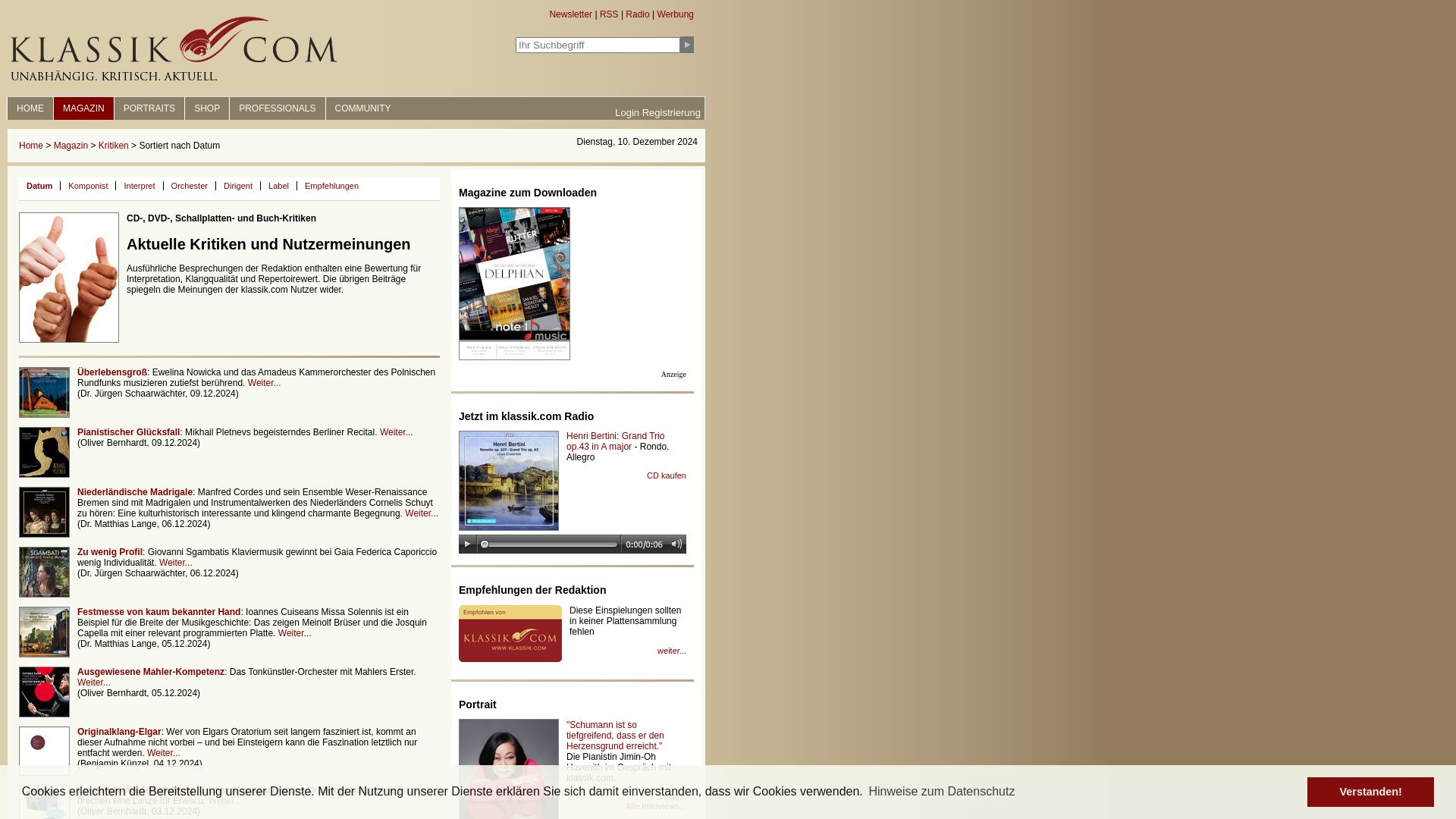Sort reviews by Orchester
The image size is (1456, 819).
point(190,186)
